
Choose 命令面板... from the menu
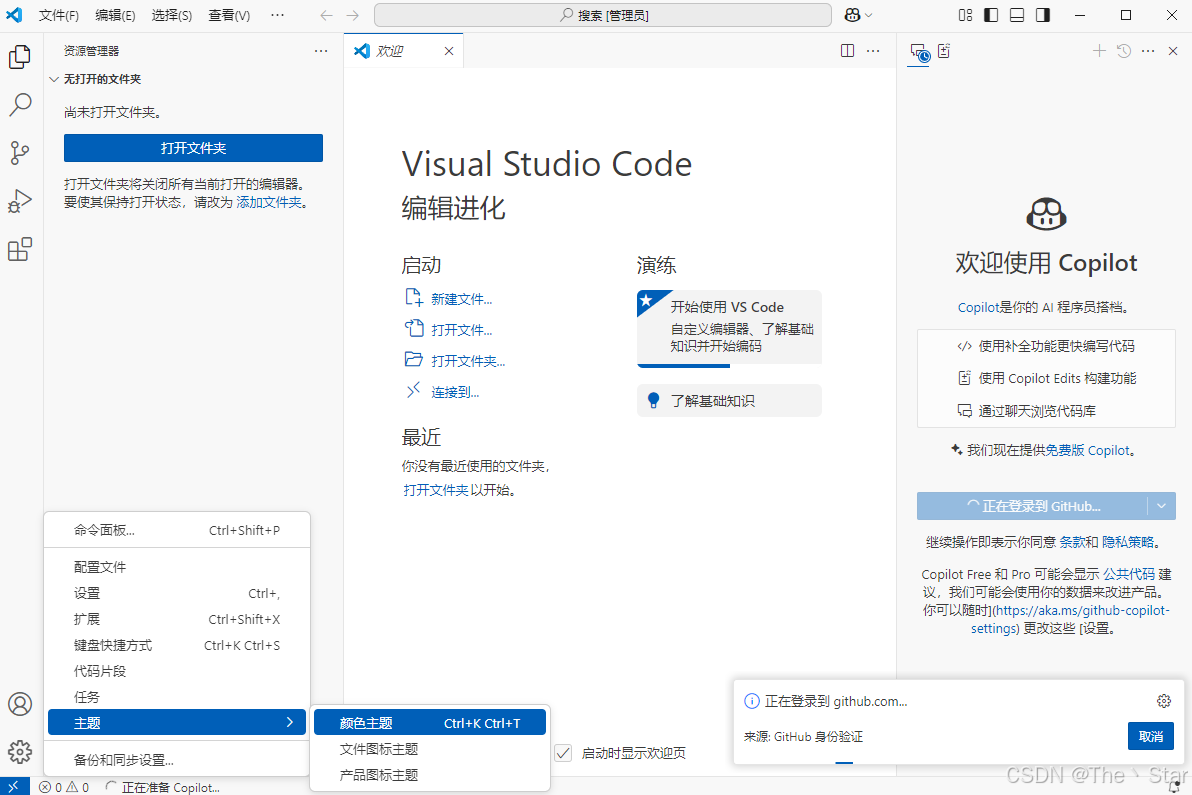pos(176,531)
